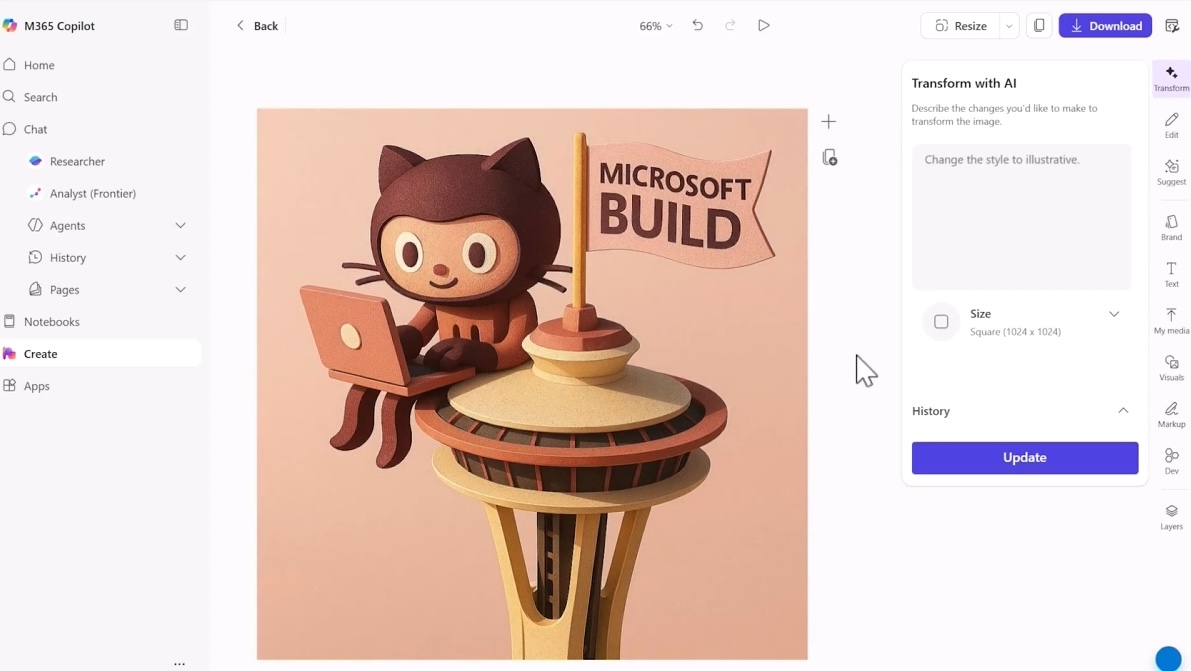Open the Visuals tool
The height and width of the screenshot is (671, 1191).
pyautogui.click(x=1171, y=368)
